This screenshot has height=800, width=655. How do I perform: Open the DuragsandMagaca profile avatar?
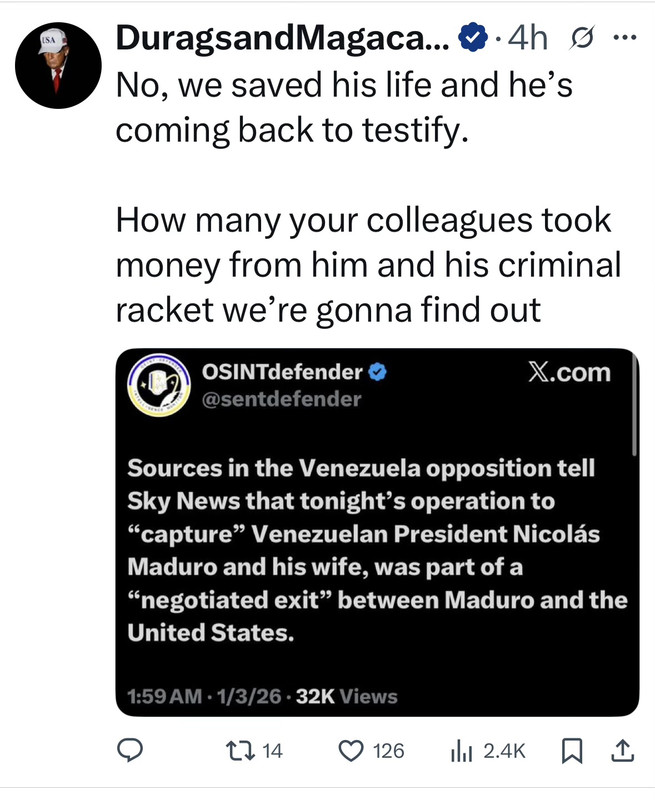(58, 65)
